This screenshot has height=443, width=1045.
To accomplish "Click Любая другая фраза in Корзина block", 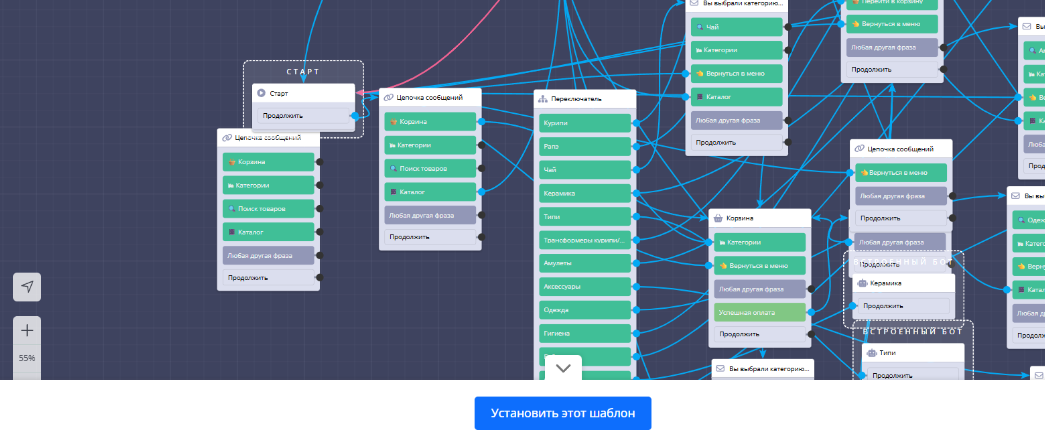I will (759, 289).
